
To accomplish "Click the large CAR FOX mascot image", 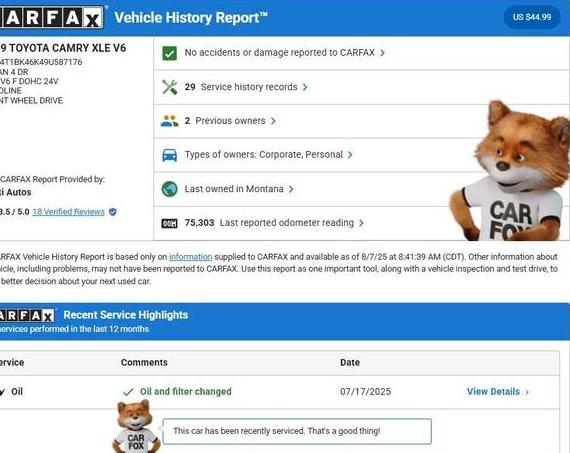I will 511,171.
